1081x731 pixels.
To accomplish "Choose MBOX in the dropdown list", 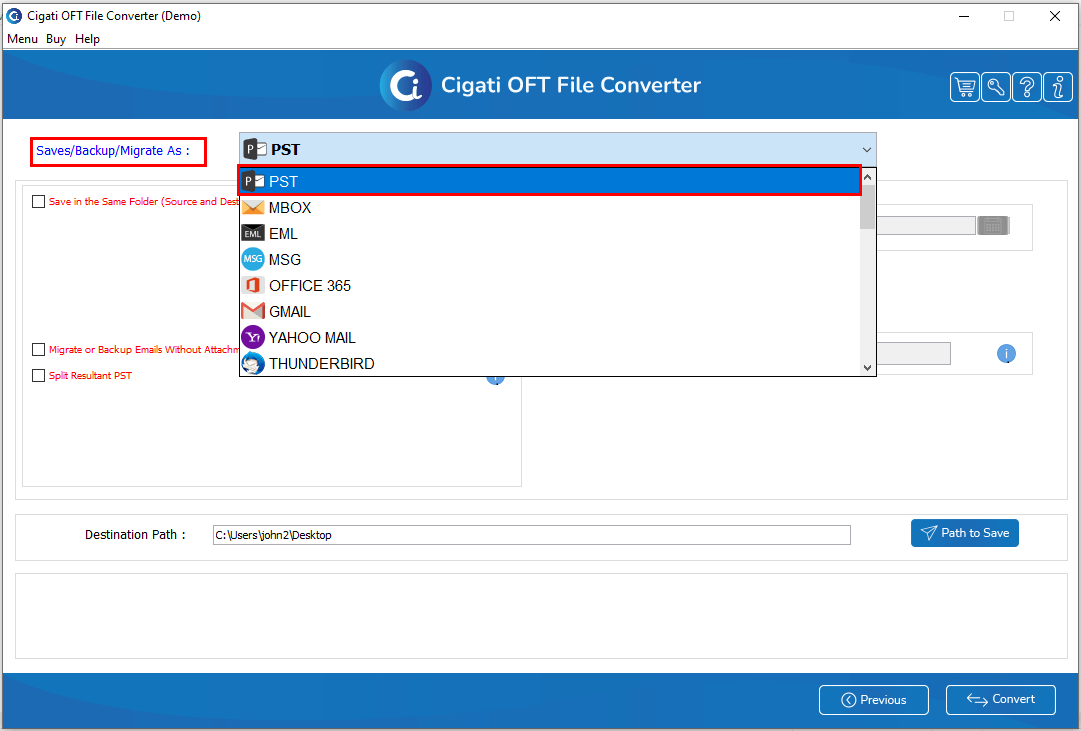I will click(549, 208).
